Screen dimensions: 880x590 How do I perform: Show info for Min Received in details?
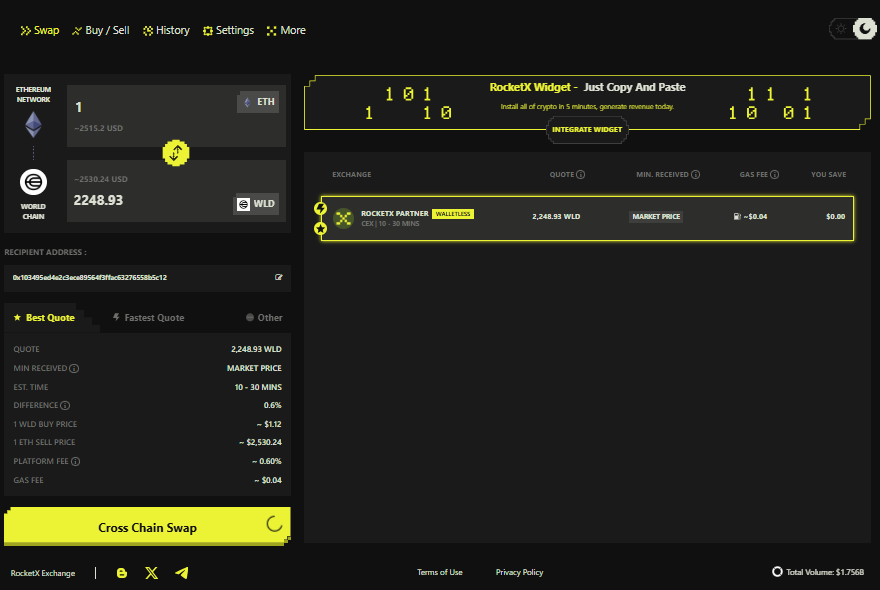click(74, 369)
